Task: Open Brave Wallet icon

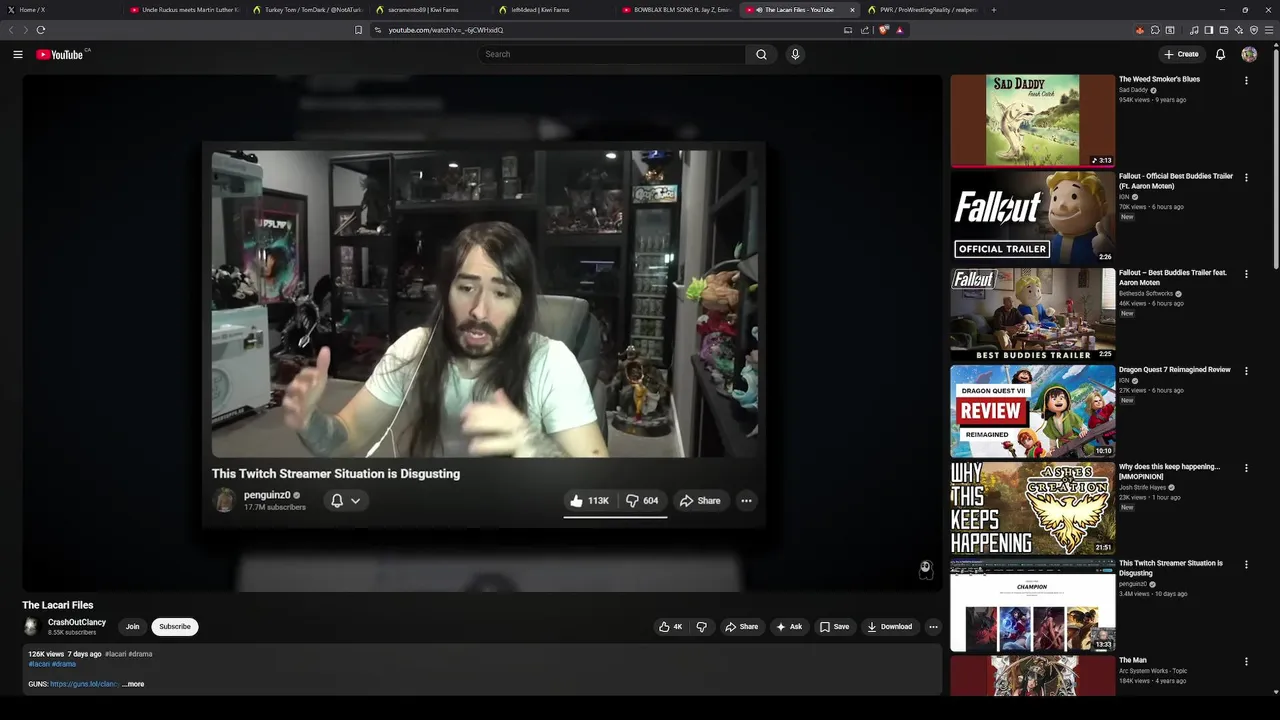Action: point(1224,30)
